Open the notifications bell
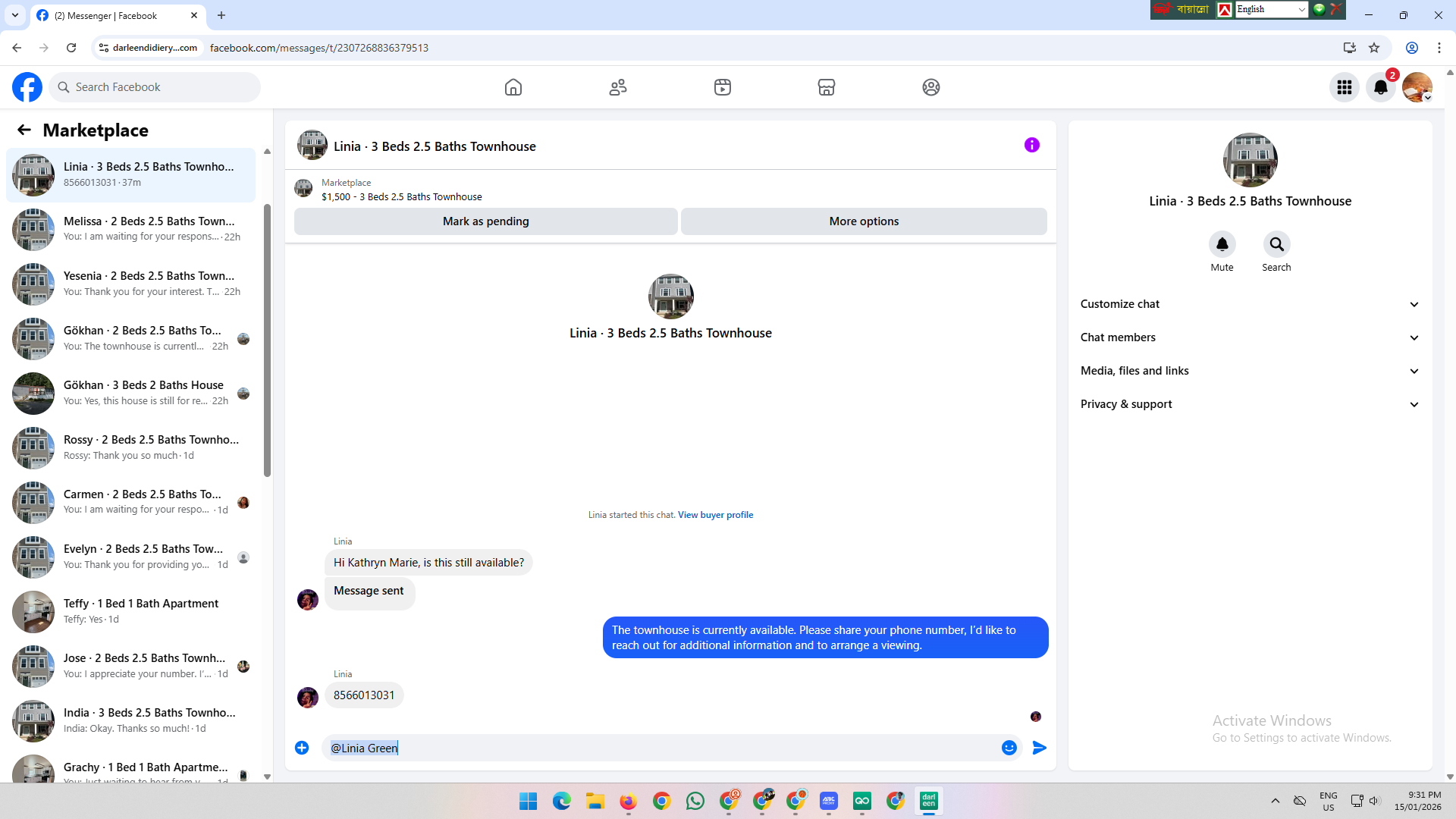 [x=1381, y=87]
